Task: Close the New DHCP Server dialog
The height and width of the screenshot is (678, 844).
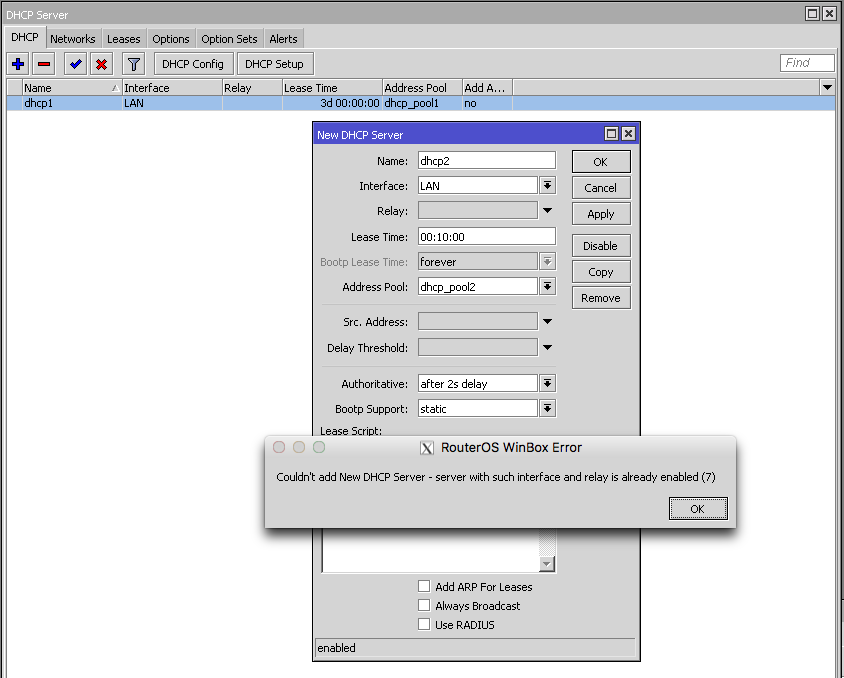Action: (x=628, y=133)
